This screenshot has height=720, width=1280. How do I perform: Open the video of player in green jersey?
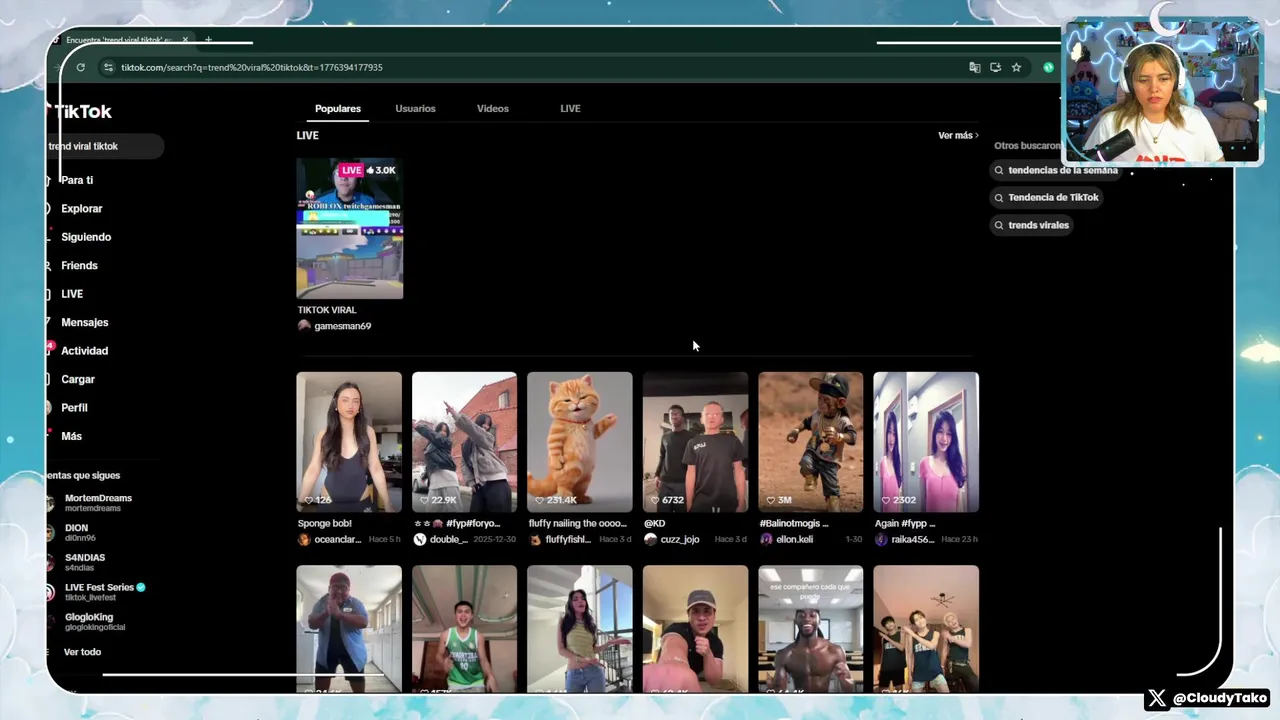coord(464,629)
